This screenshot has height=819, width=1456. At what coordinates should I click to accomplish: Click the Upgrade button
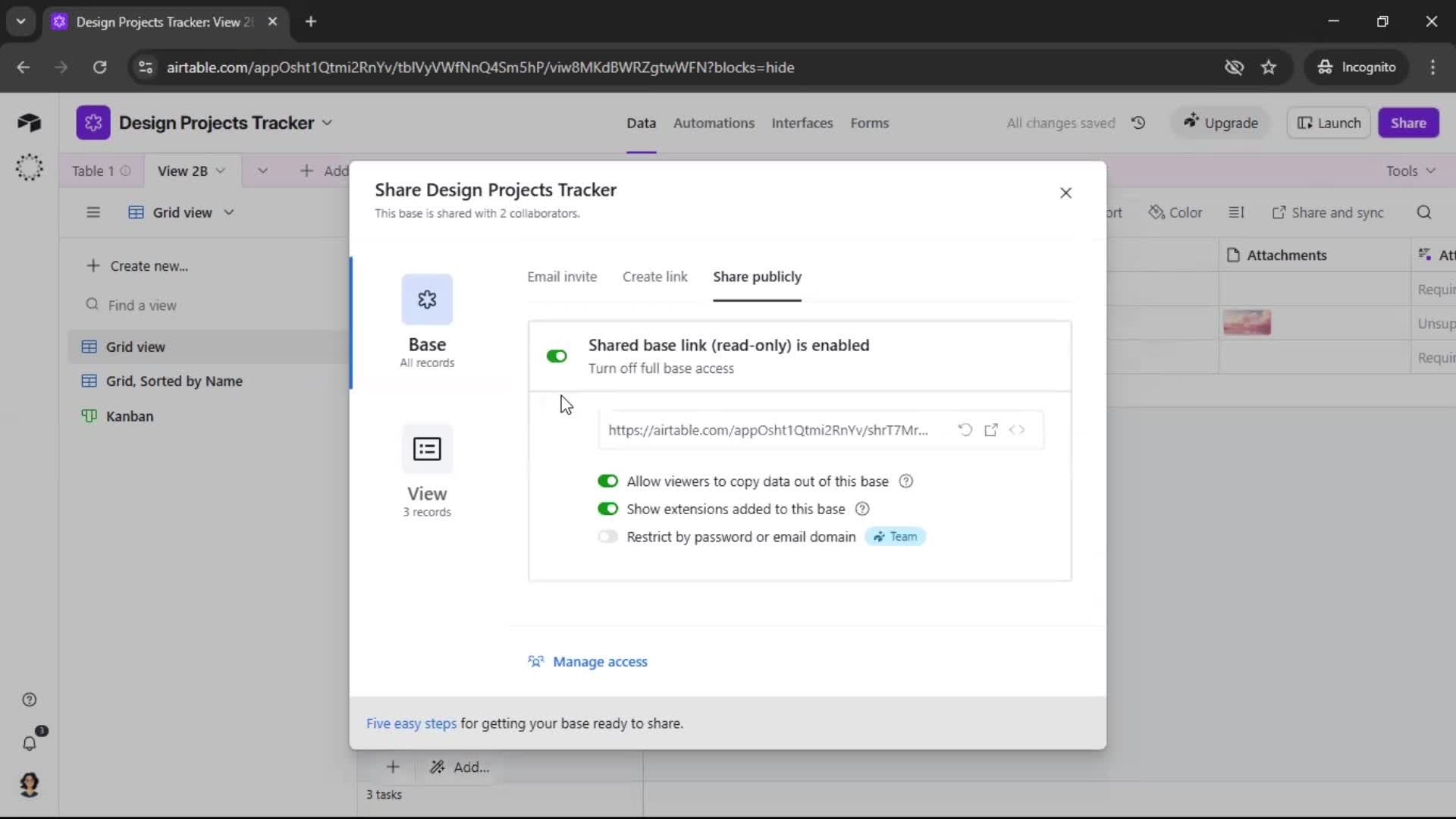click(1220, 123)
